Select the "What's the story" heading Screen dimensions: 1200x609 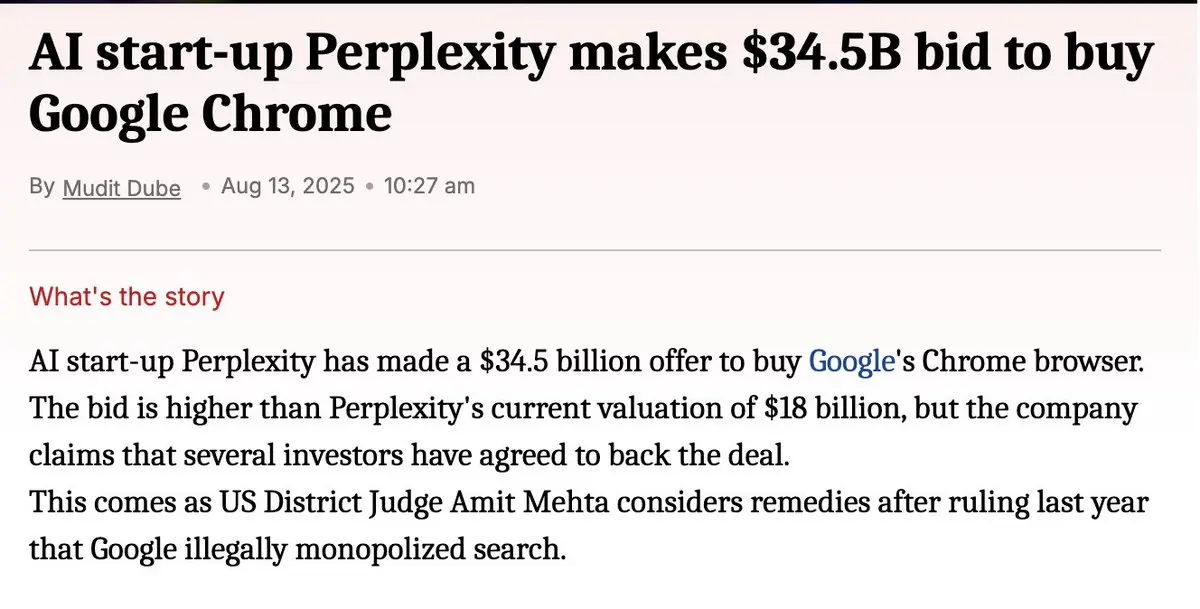tap(127, 296)
